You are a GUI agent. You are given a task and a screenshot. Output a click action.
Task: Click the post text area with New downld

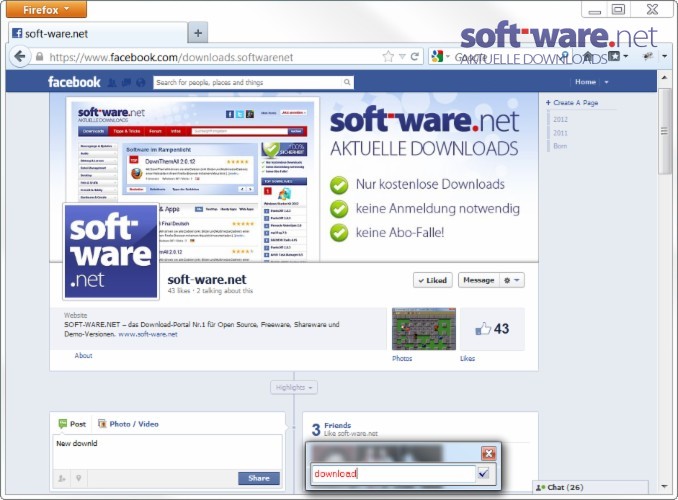pos(167,452)
